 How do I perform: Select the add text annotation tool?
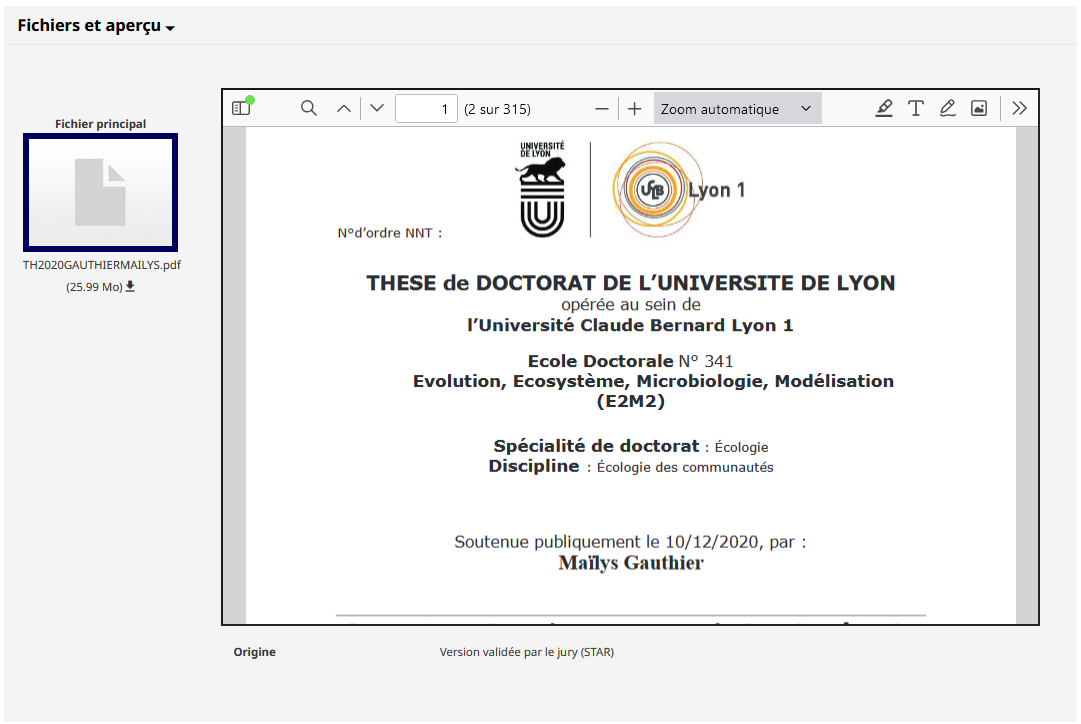(916, 108)
